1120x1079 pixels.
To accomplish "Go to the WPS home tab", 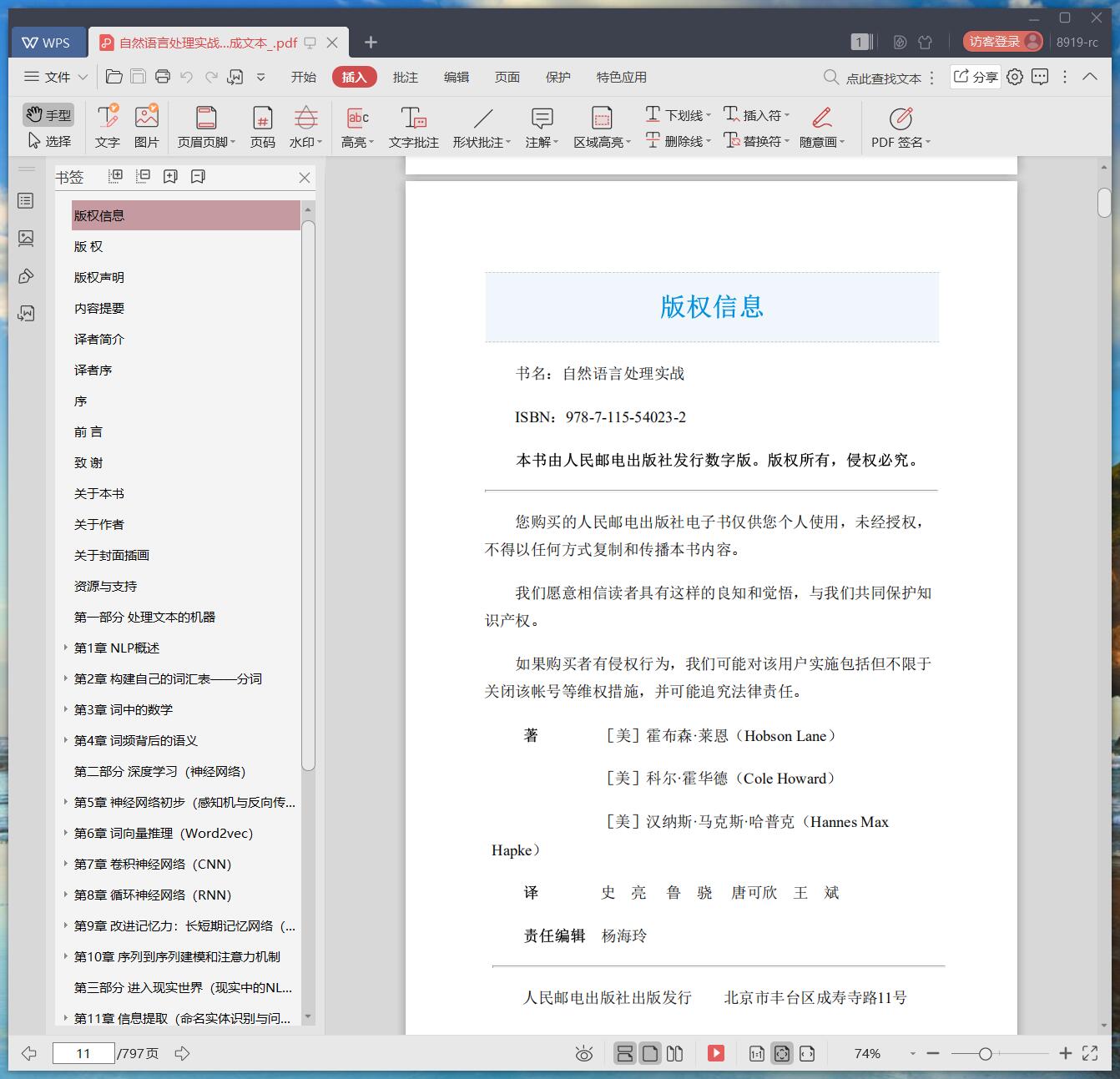I will pos(48,43).
